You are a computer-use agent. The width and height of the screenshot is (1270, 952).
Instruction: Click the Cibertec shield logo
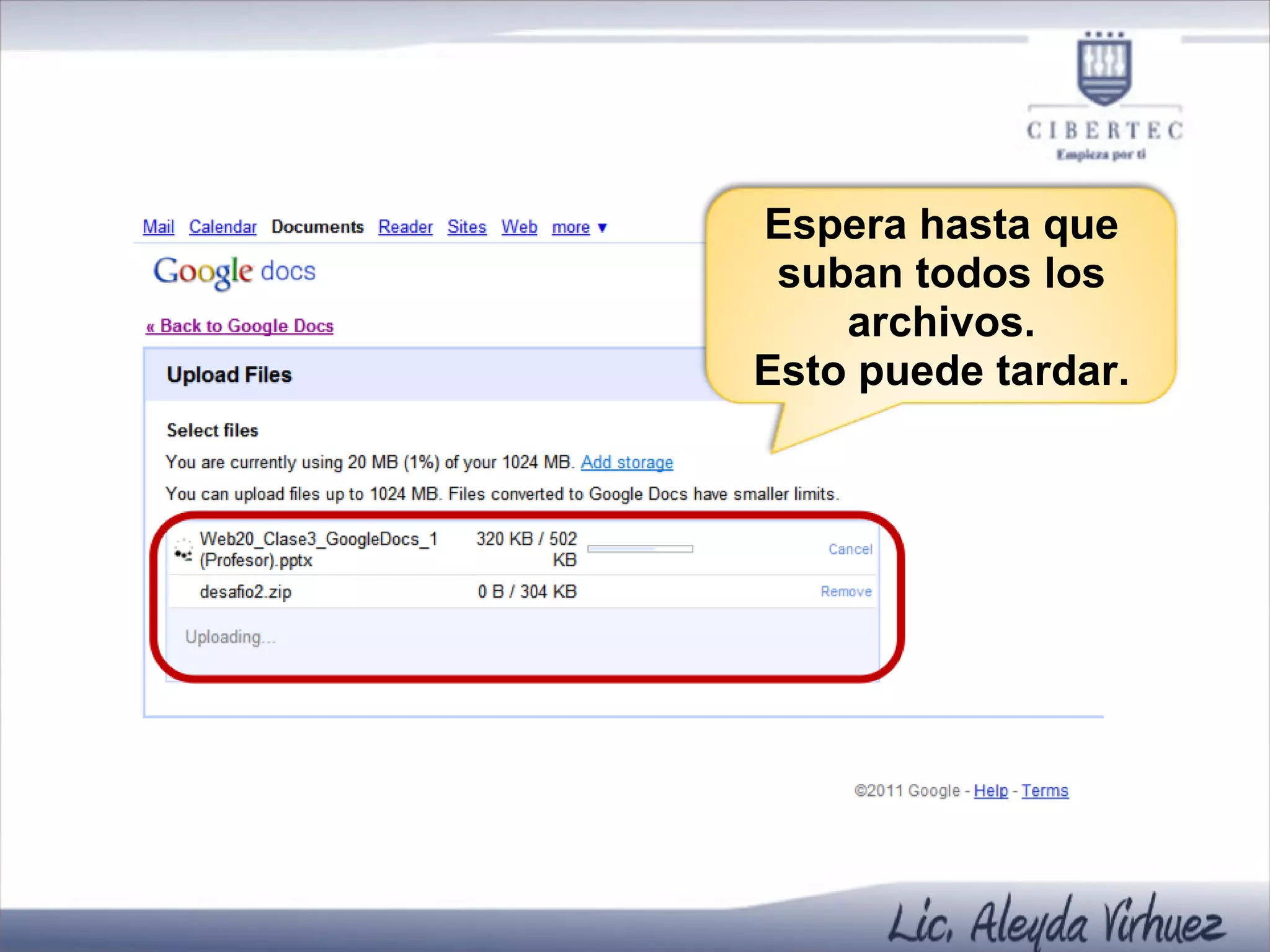(x=1104, y=68)
